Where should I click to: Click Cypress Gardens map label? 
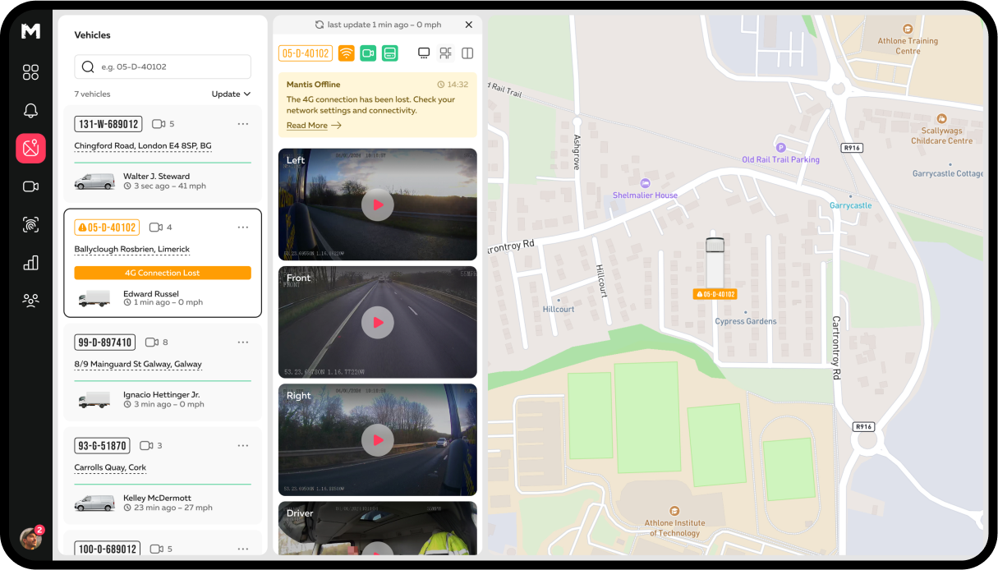pyautogui.click(x=745, y=321)
